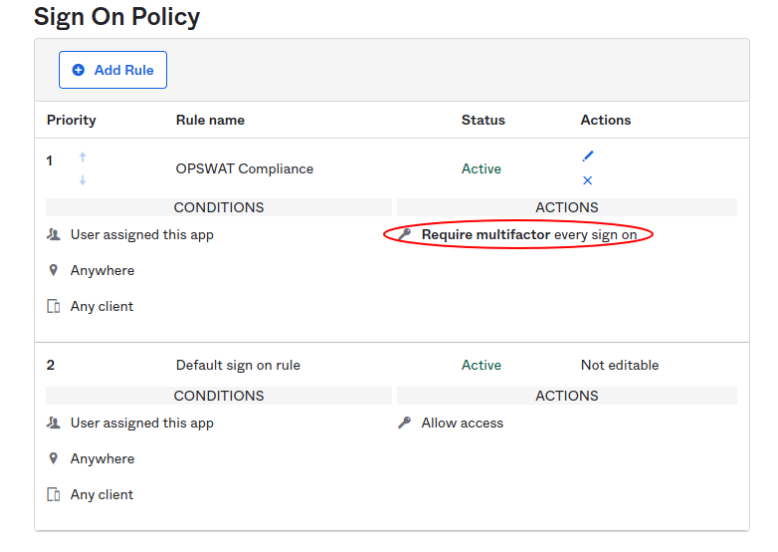Click user icon in OPSWAT Compliance conditions
Image resolution: width=778 pixels, height=552 pixels.
pos(54,235)
